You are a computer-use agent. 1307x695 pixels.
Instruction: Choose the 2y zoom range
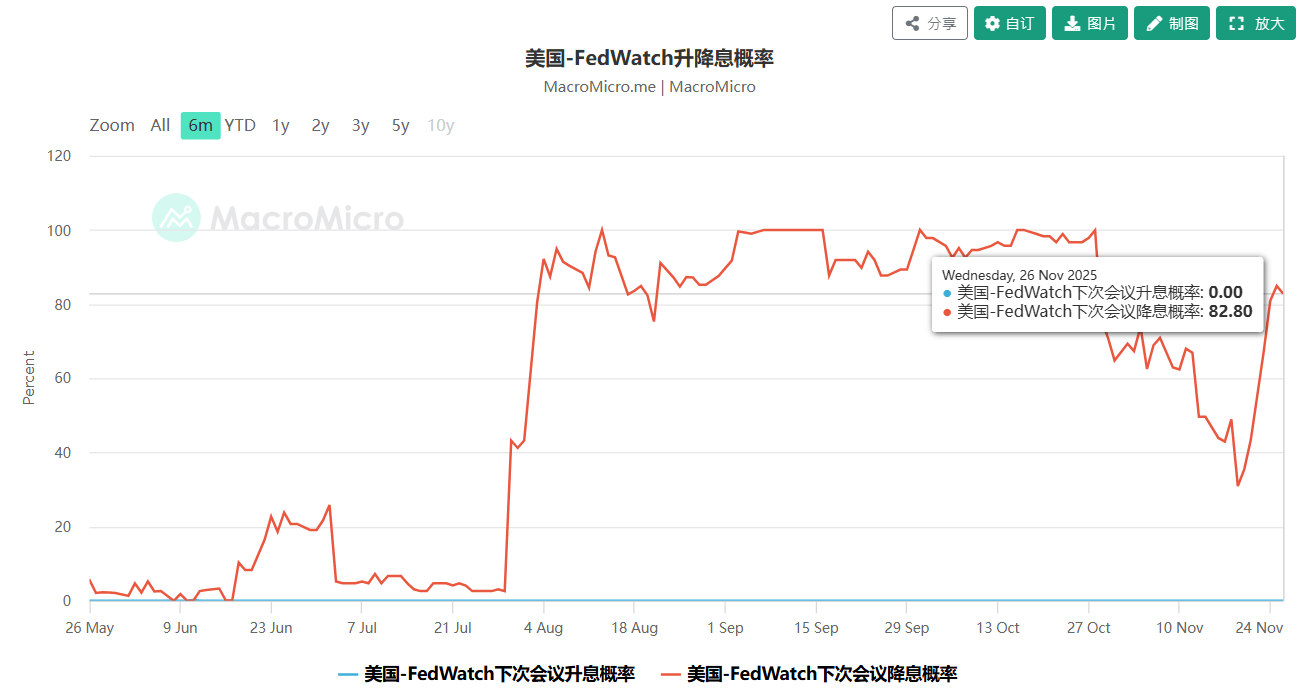(x=320, y=125)
